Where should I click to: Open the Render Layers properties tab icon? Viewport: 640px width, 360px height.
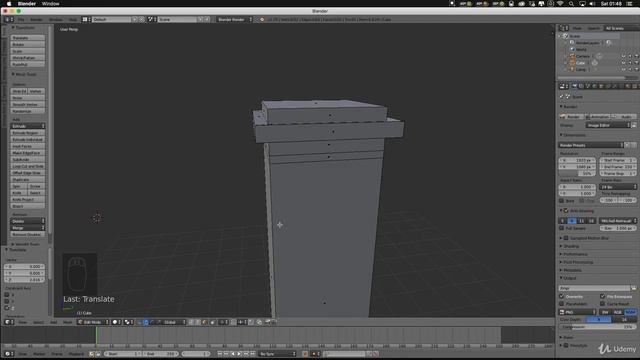click(581, 86)
